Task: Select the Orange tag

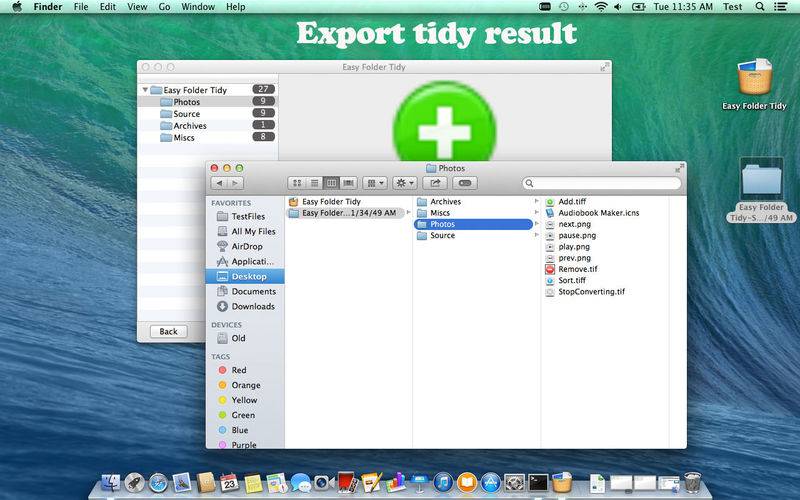Action: click(245, 385)
